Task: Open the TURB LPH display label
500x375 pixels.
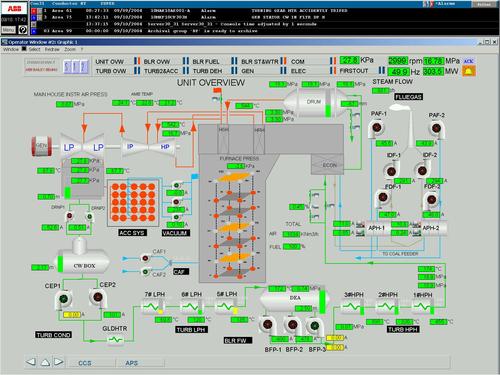Action: tap(192, 330)
